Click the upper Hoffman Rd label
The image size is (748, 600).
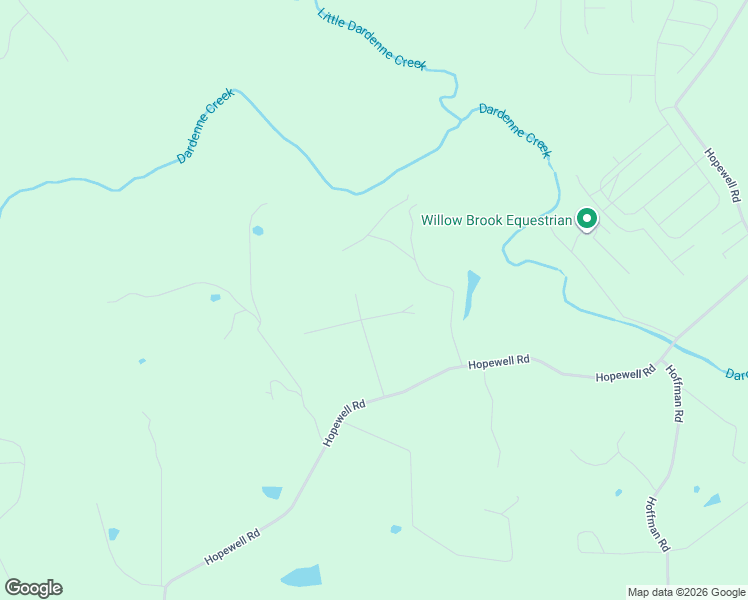pyautogui.click(x=675, y=393)
